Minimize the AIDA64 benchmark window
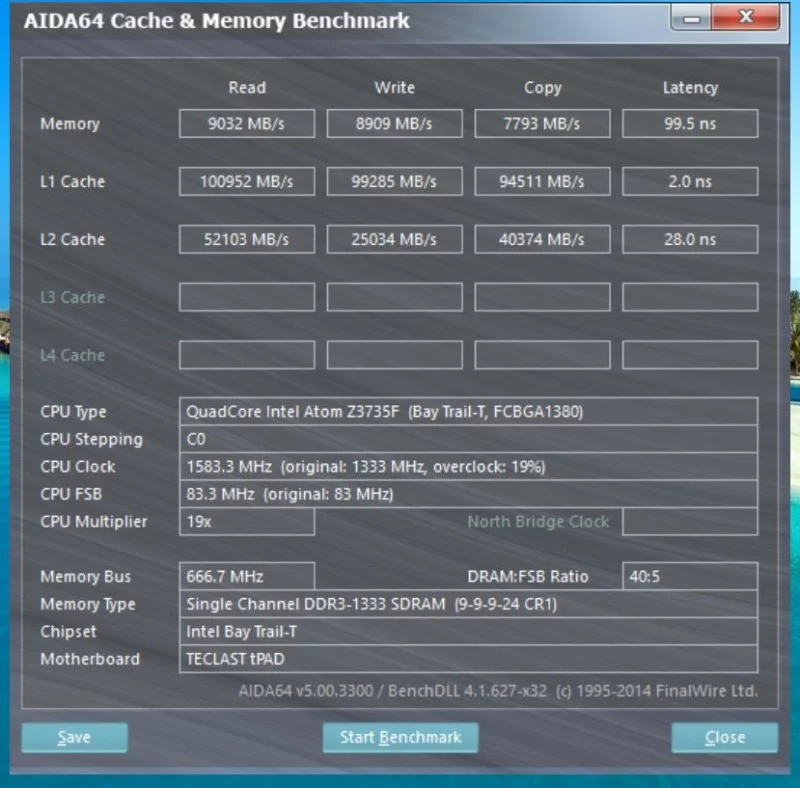This screenshot has width=800, height=788. [691, 18]
